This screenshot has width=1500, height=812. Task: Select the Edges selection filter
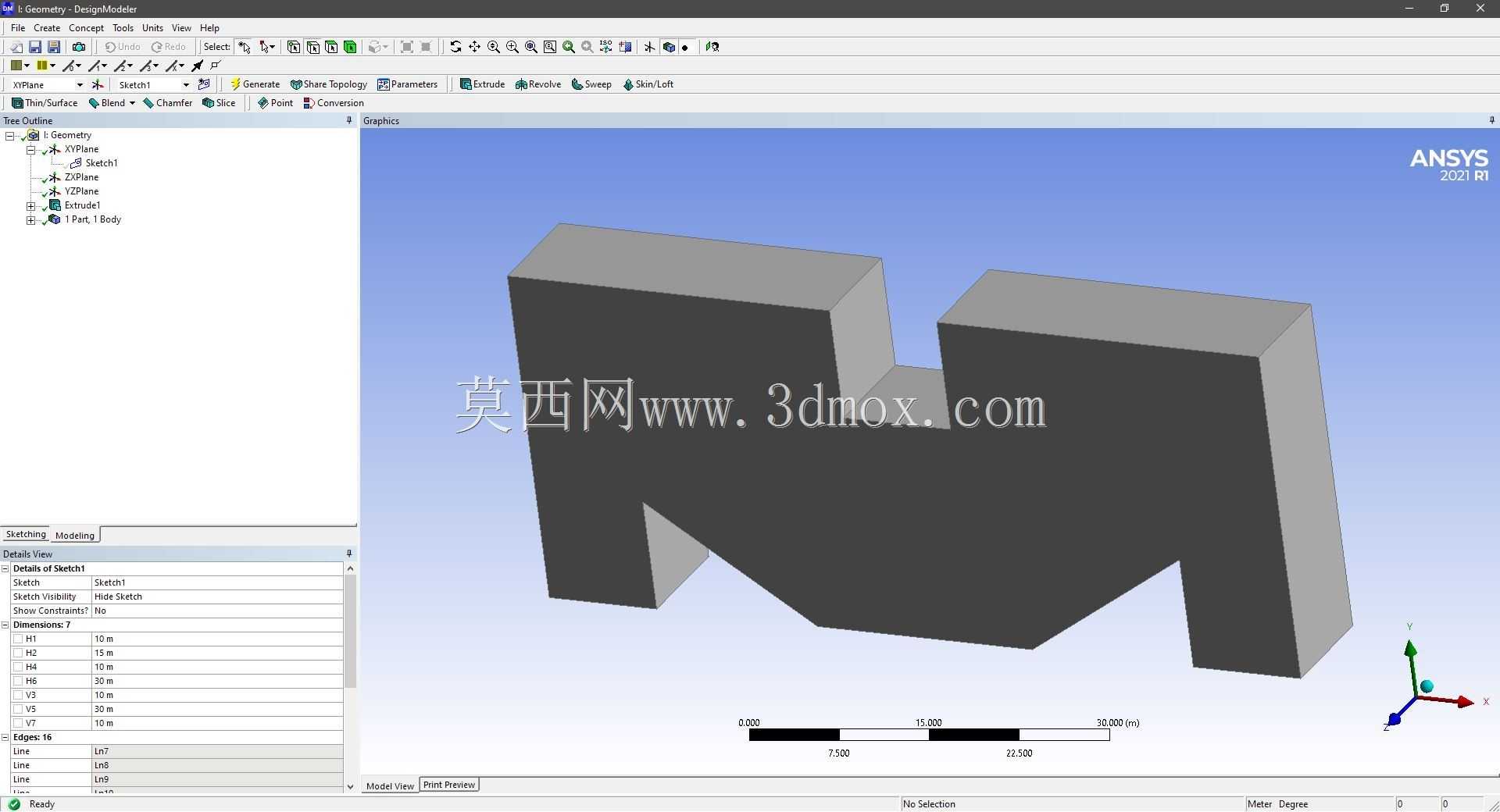click(x=312, y=47)
